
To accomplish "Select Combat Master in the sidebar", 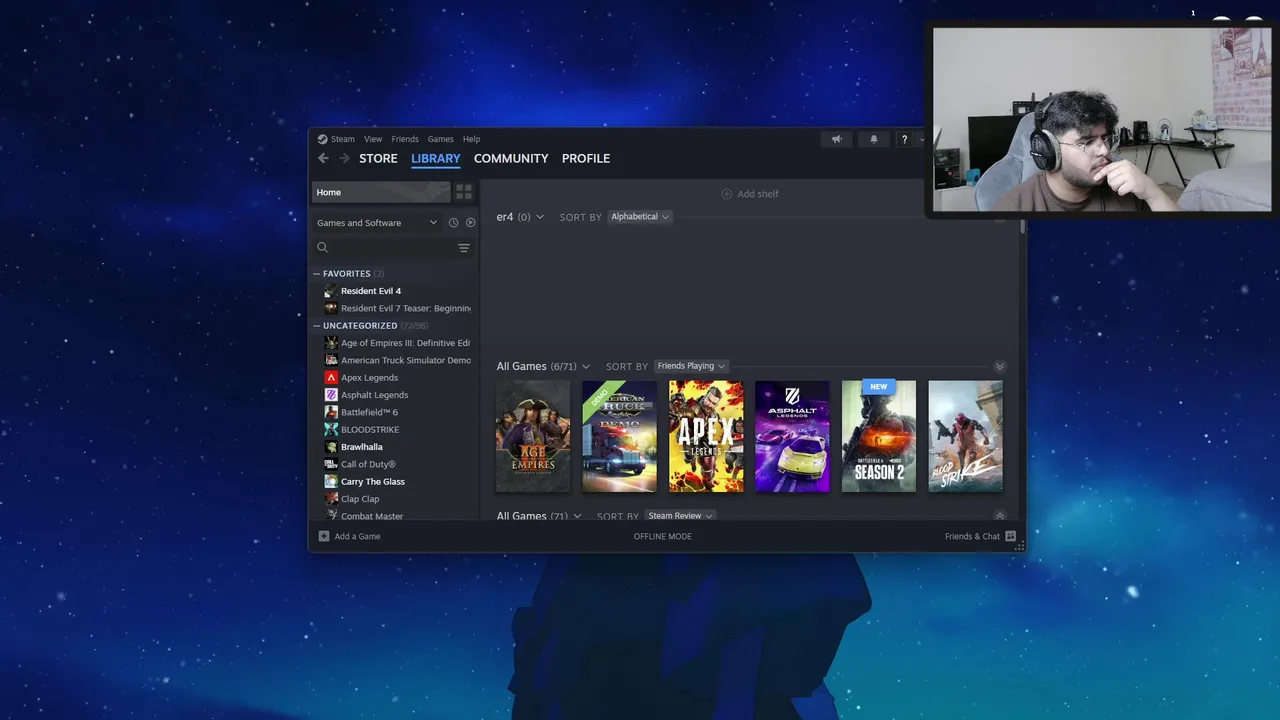I will tap(372, 516).
